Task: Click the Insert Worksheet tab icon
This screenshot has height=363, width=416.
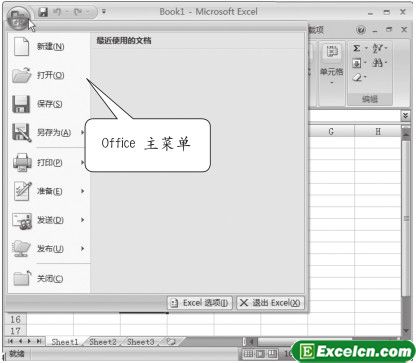Action: (x=171, y=342)
